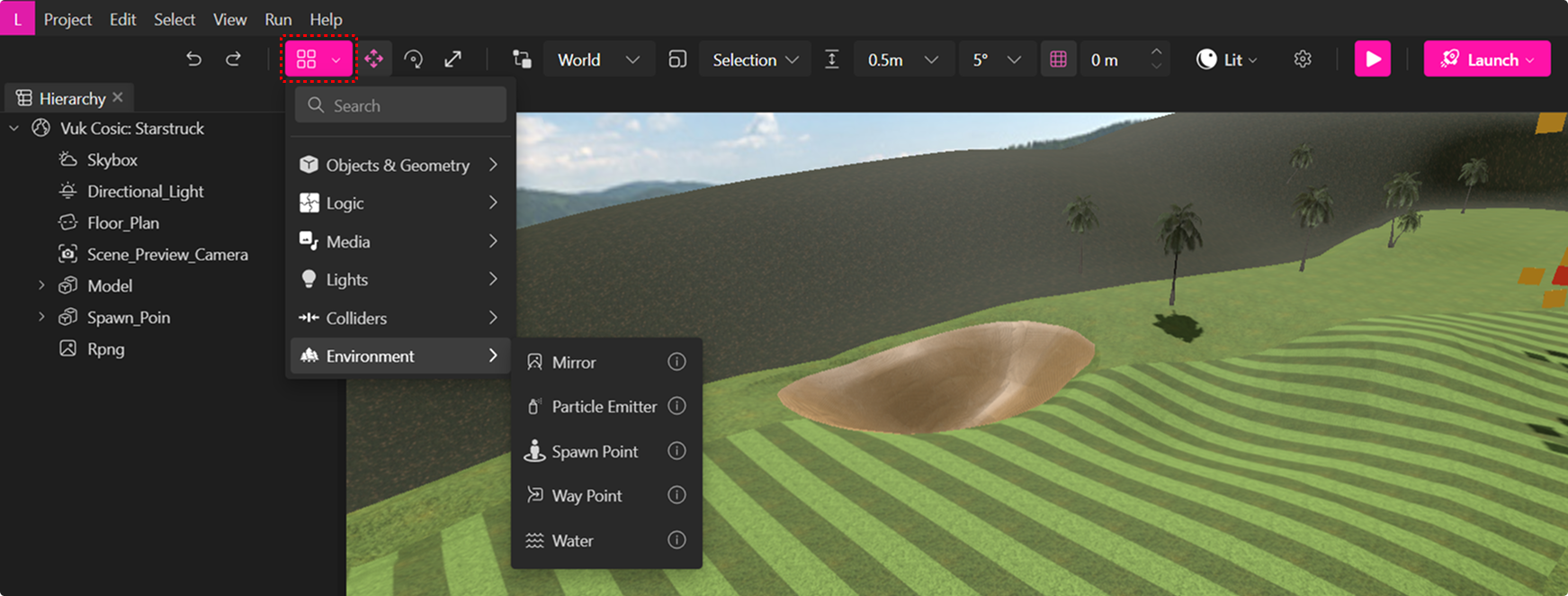
Task: Select the rotate tool
Action: [x=414, y=59]
